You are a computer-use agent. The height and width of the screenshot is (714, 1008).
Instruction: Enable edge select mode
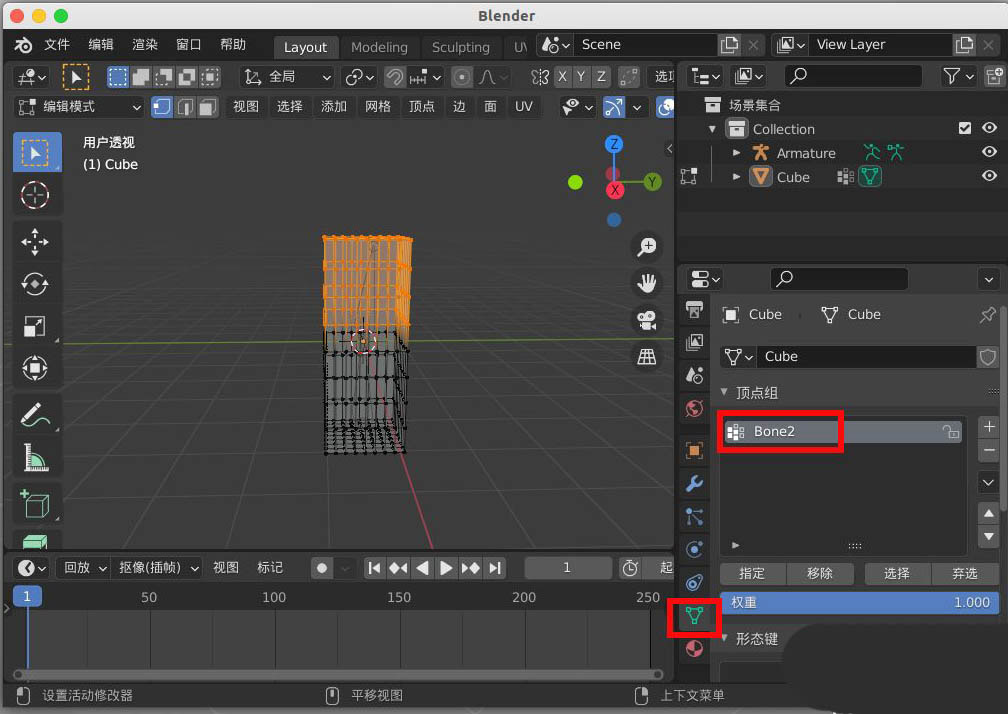click(x=184, y=107)
